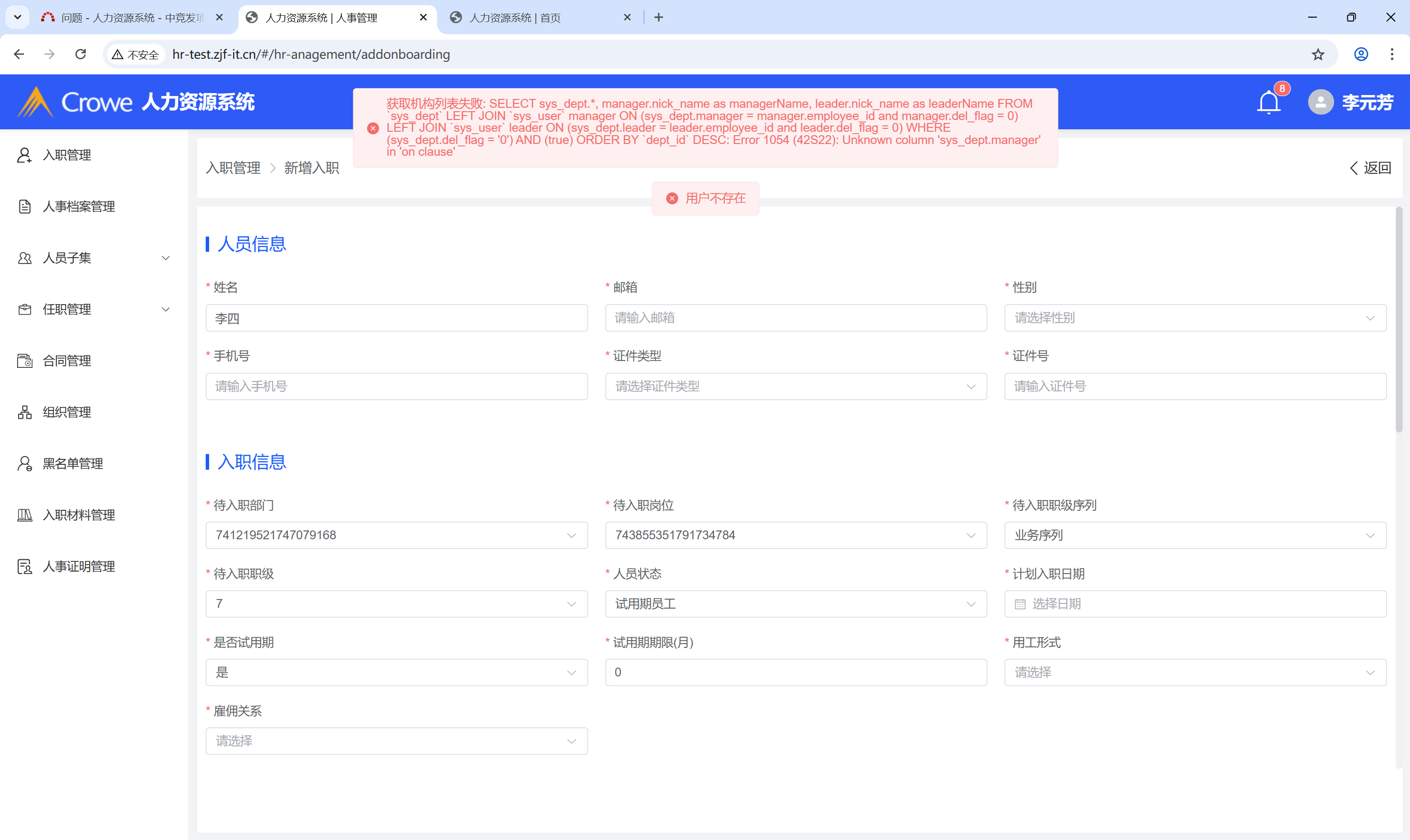Open the 用工形式 dropdown

click(x=1195, y=672)
